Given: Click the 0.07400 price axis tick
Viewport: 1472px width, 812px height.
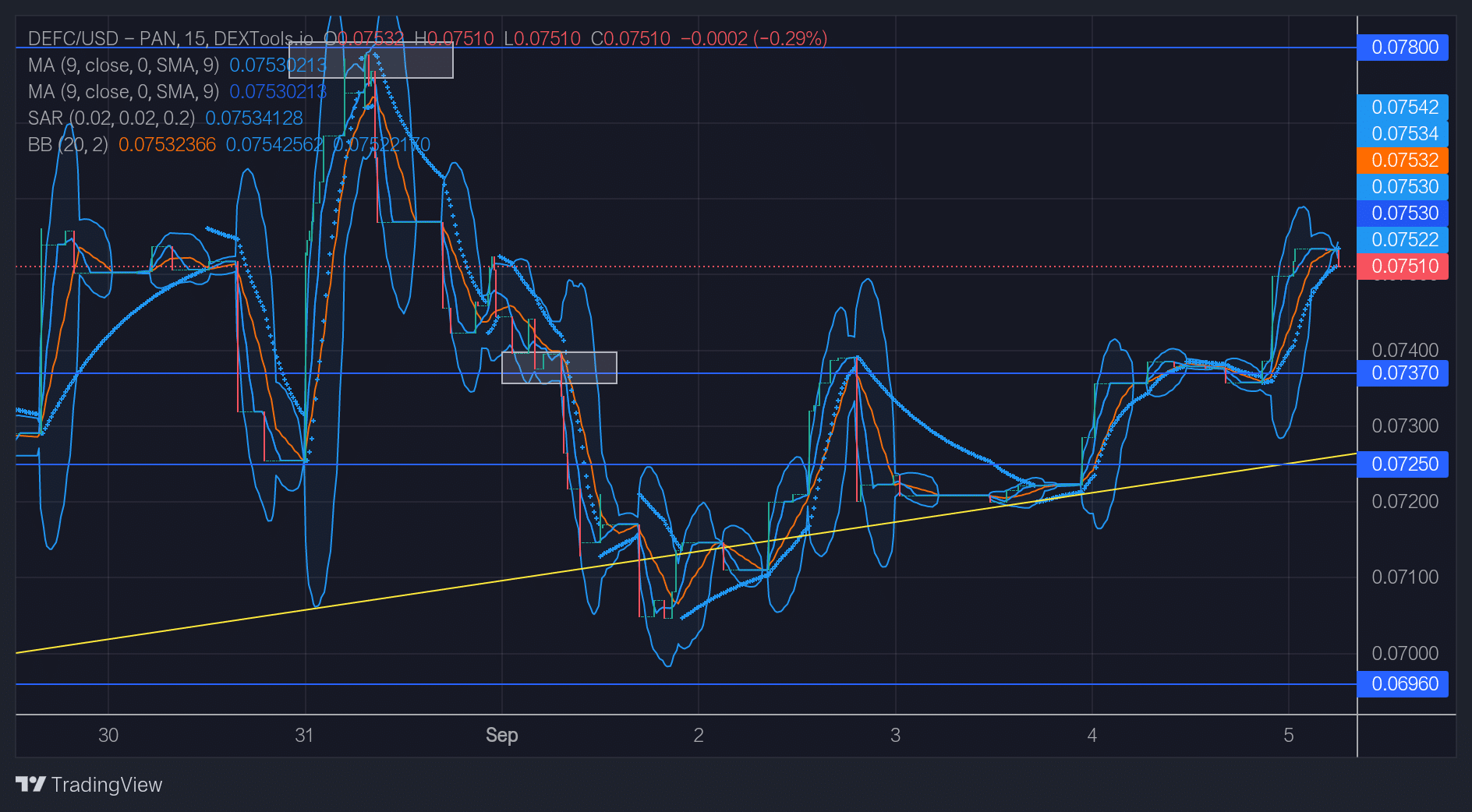Looking at the screenshot, I should click(1405, 350).
